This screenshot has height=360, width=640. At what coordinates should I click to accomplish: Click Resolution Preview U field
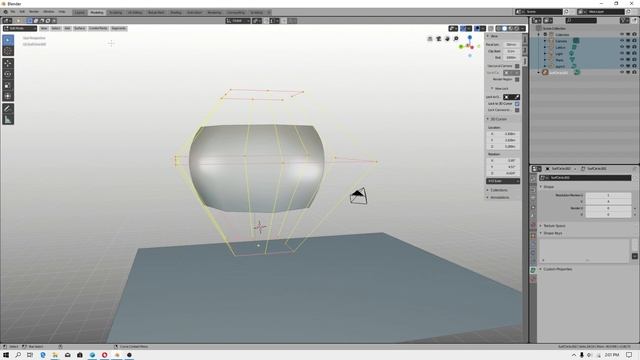(608, 196)
